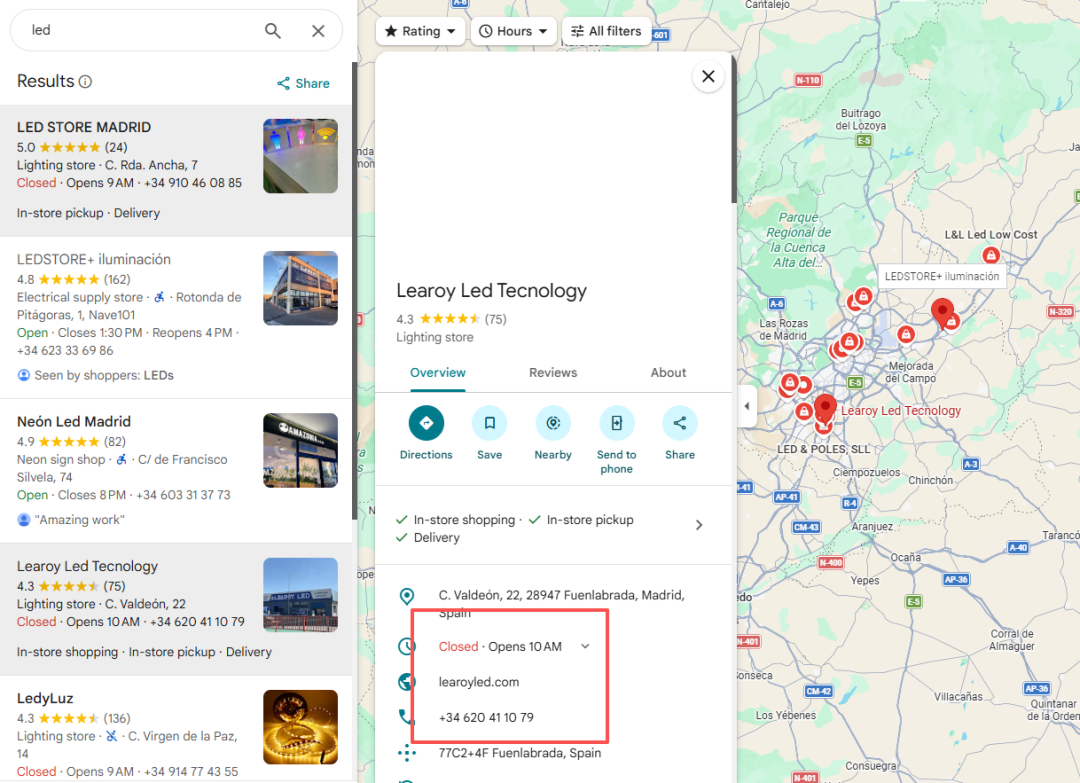
Task: Open All filters
Action: tap(606, 31)
